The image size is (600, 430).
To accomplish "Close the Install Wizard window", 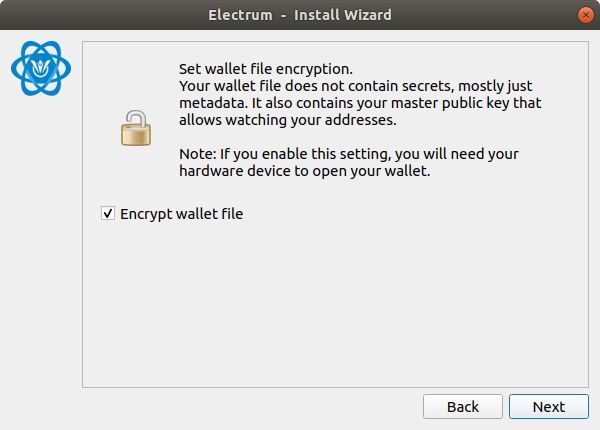I will (585, 15).
